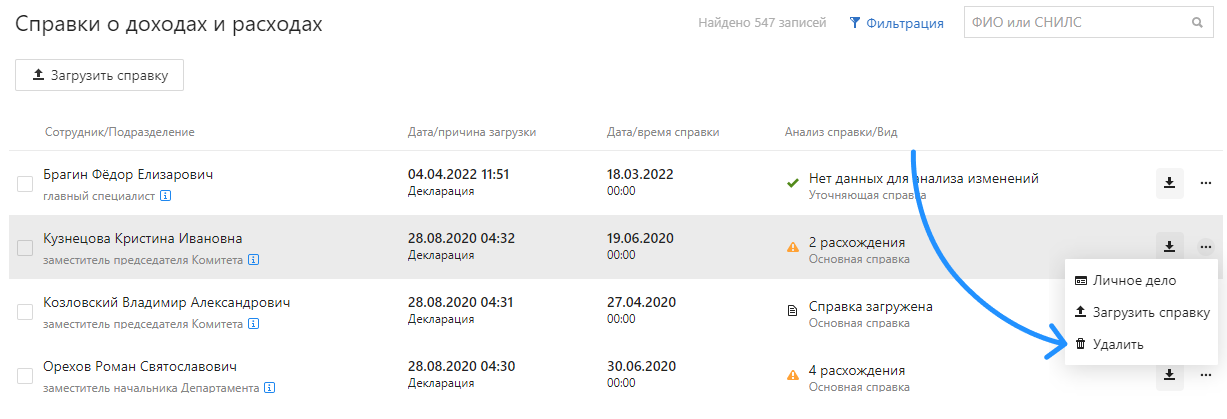Select Загрузить справку in the context menu
Screen dimensions: 1227x419
click(x=1141, y=312)
